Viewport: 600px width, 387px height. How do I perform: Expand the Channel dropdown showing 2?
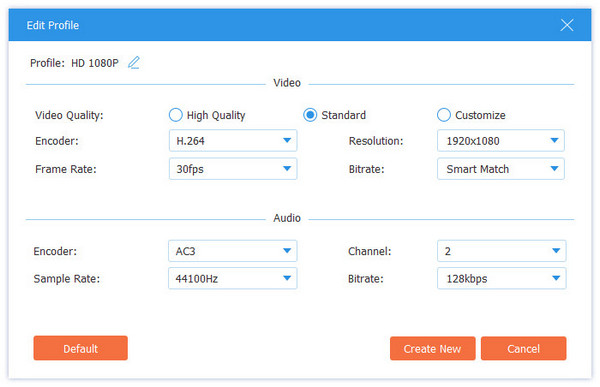click(502, 251)
